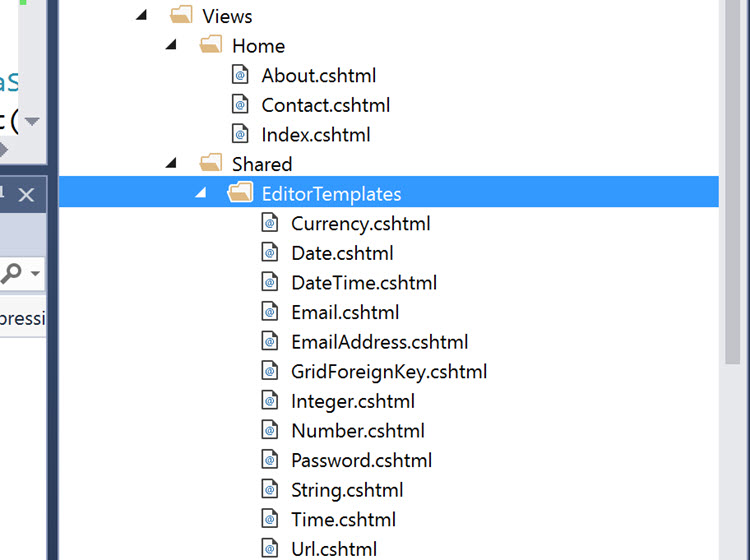The image size is (750, 560).
Task: Click the GridForeignKey.cshtml file icon
Action: [x=270, y=371]
